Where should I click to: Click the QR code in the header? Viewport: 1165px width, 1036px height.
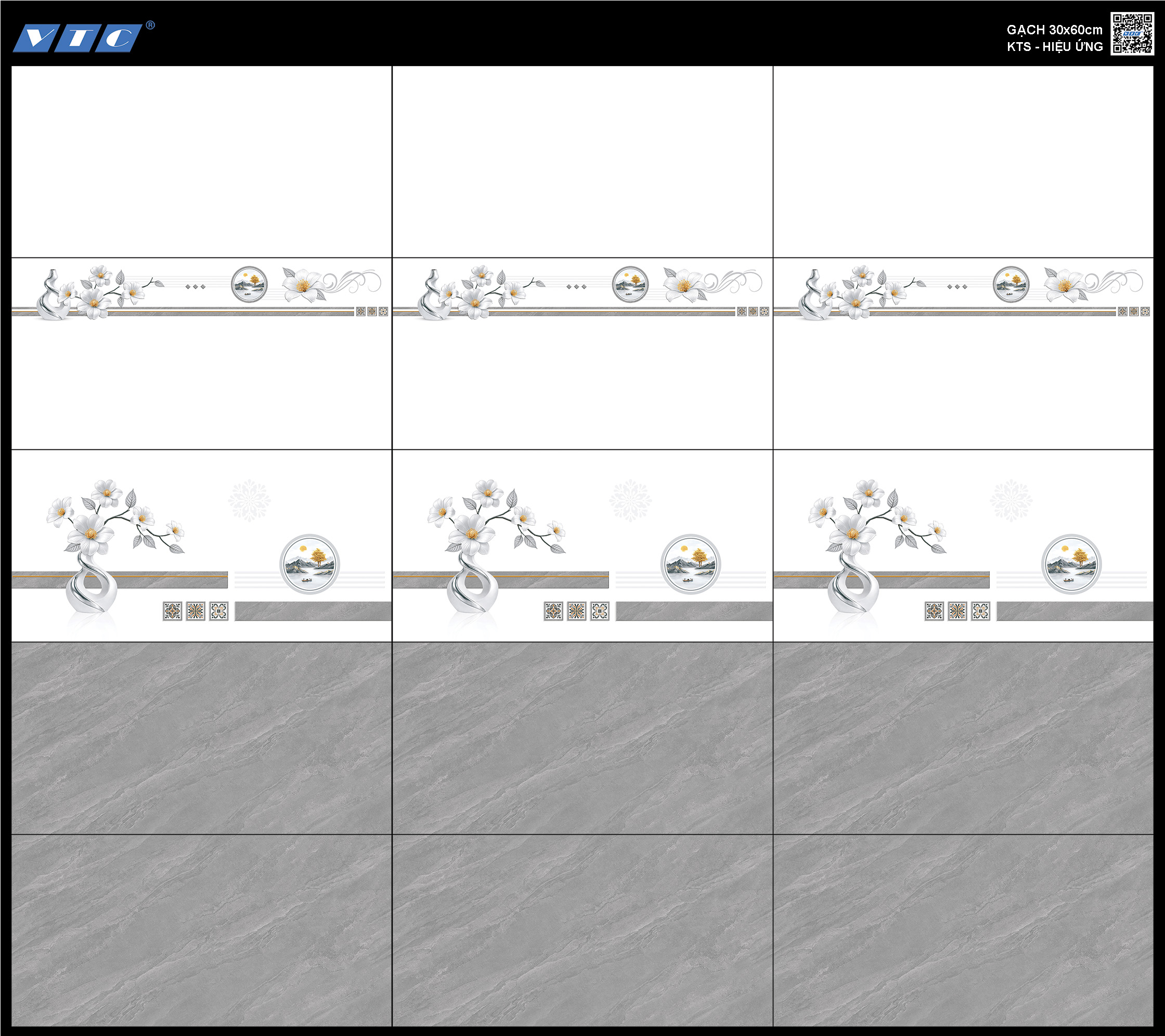[x=1132, y=34]
